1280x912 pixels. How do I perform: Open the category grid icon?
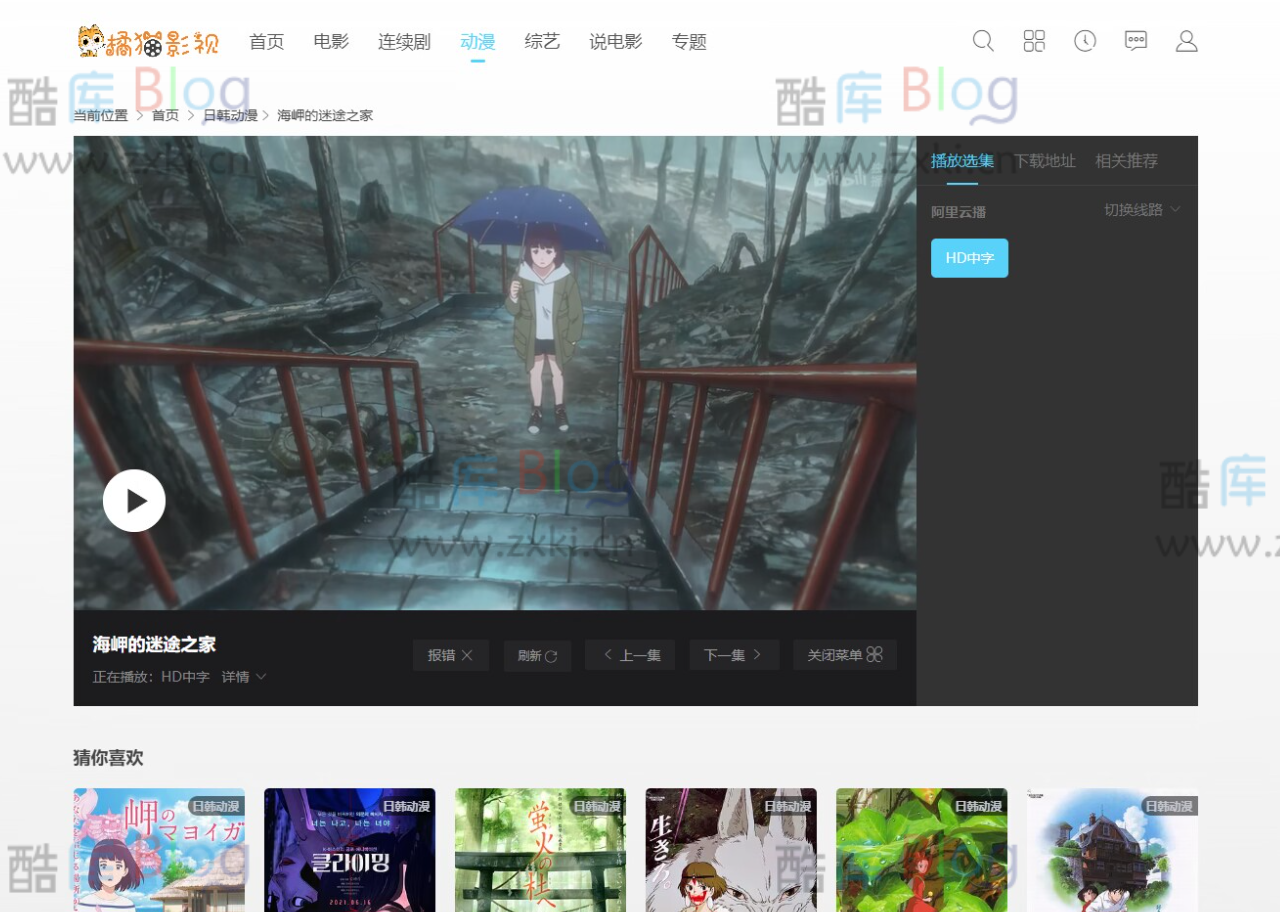(x=1033, y=41)
